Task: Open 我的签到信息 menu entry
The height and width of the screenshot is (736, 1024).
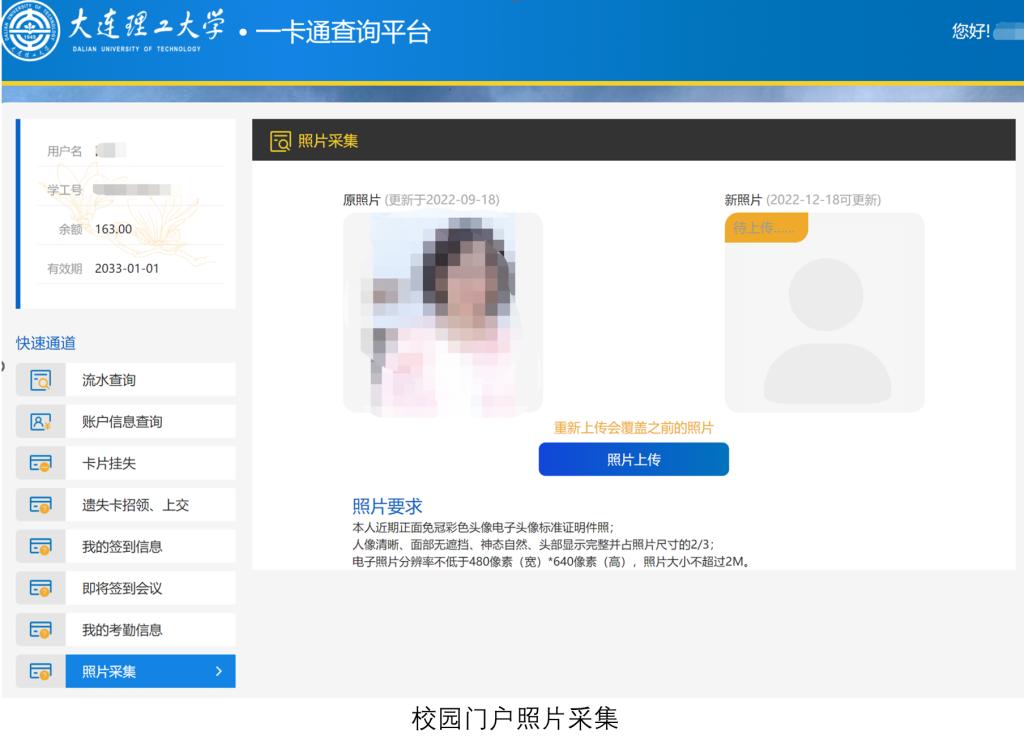Action: (x=122, y=547)
